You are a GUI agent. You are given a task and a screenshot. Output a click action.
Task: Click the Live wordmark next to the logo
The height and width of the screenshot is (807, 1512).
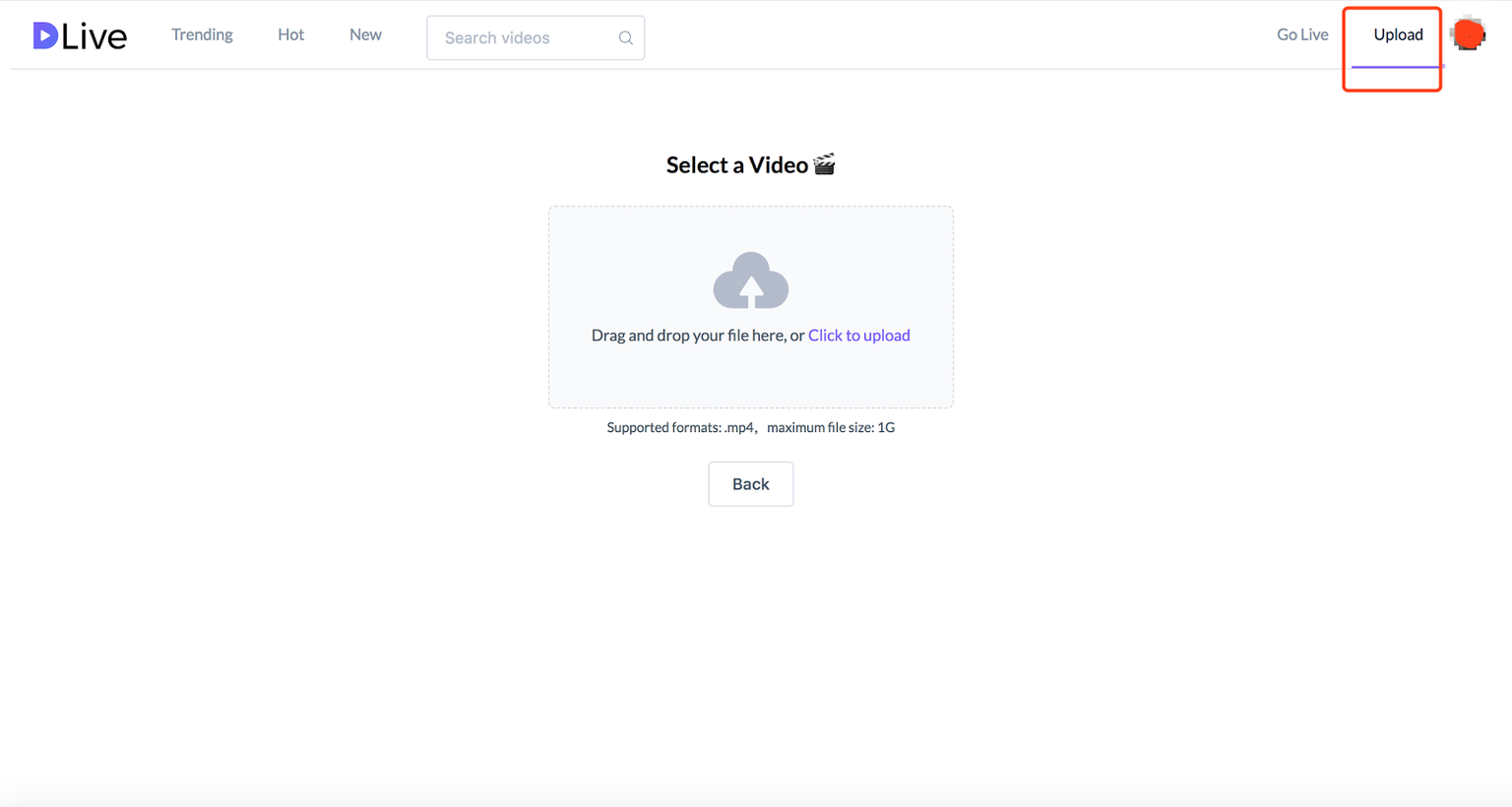click(95, 34)
